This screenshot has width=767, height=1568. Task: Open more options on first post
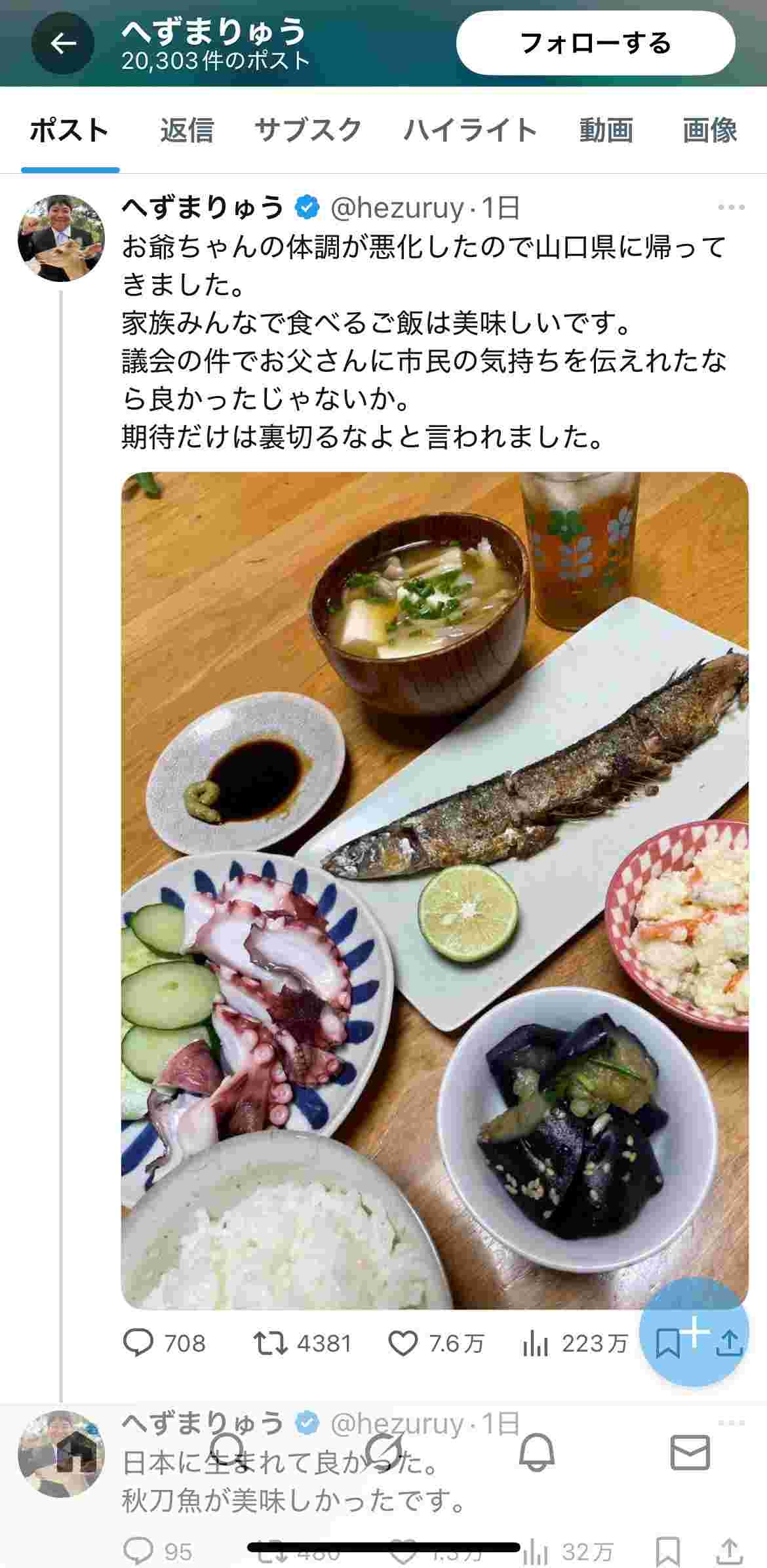[x=731, y=207]
